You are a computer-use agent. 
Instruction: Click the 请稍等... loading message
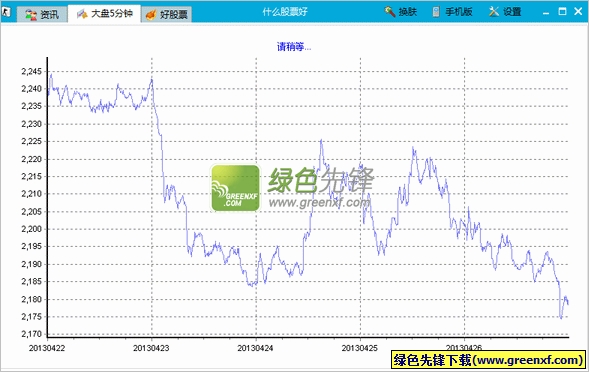(294, 47)
